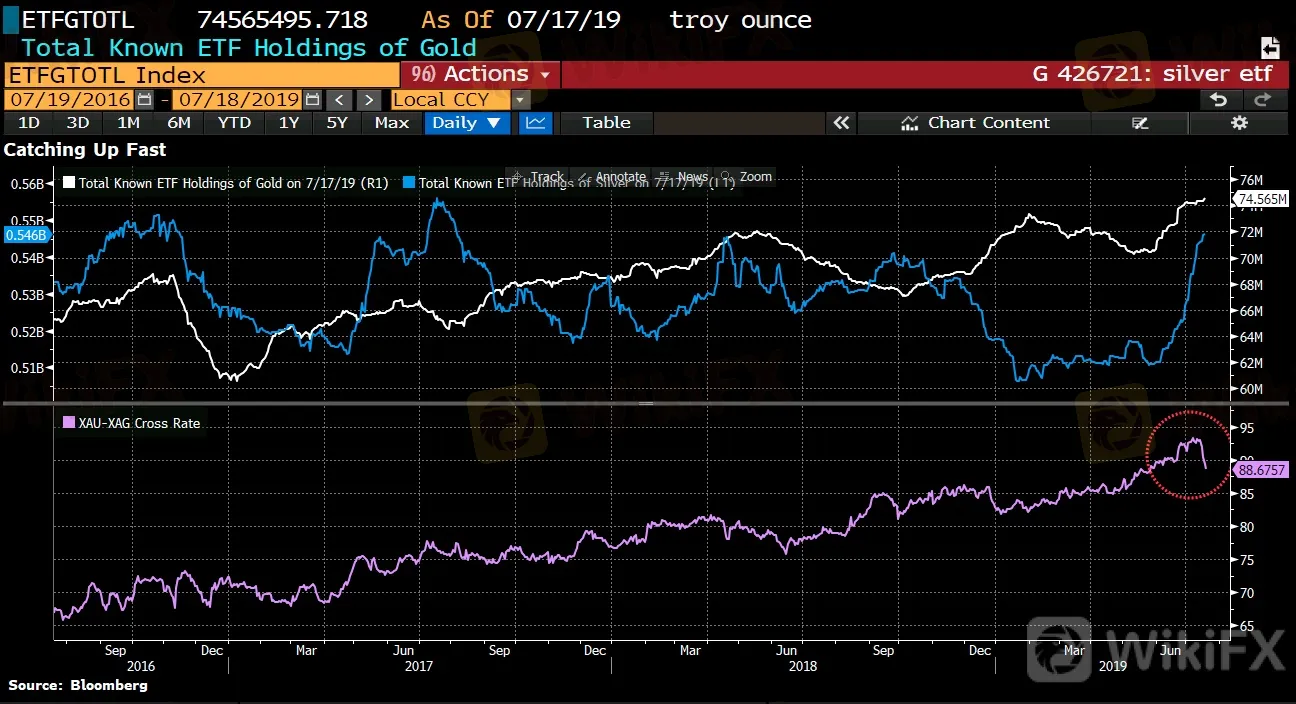Expand the Actions dropdown menu
This screenshot has width=1296, height=704.
480,75
